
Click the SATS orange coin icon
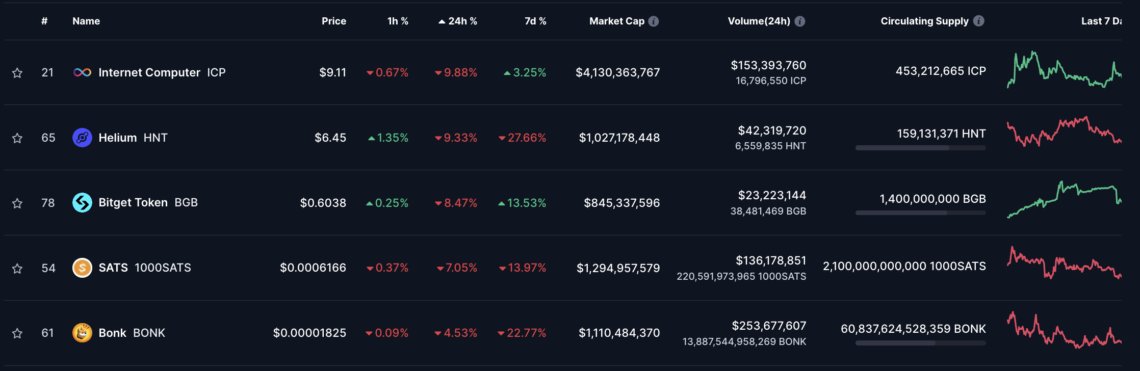click(82, 268)
